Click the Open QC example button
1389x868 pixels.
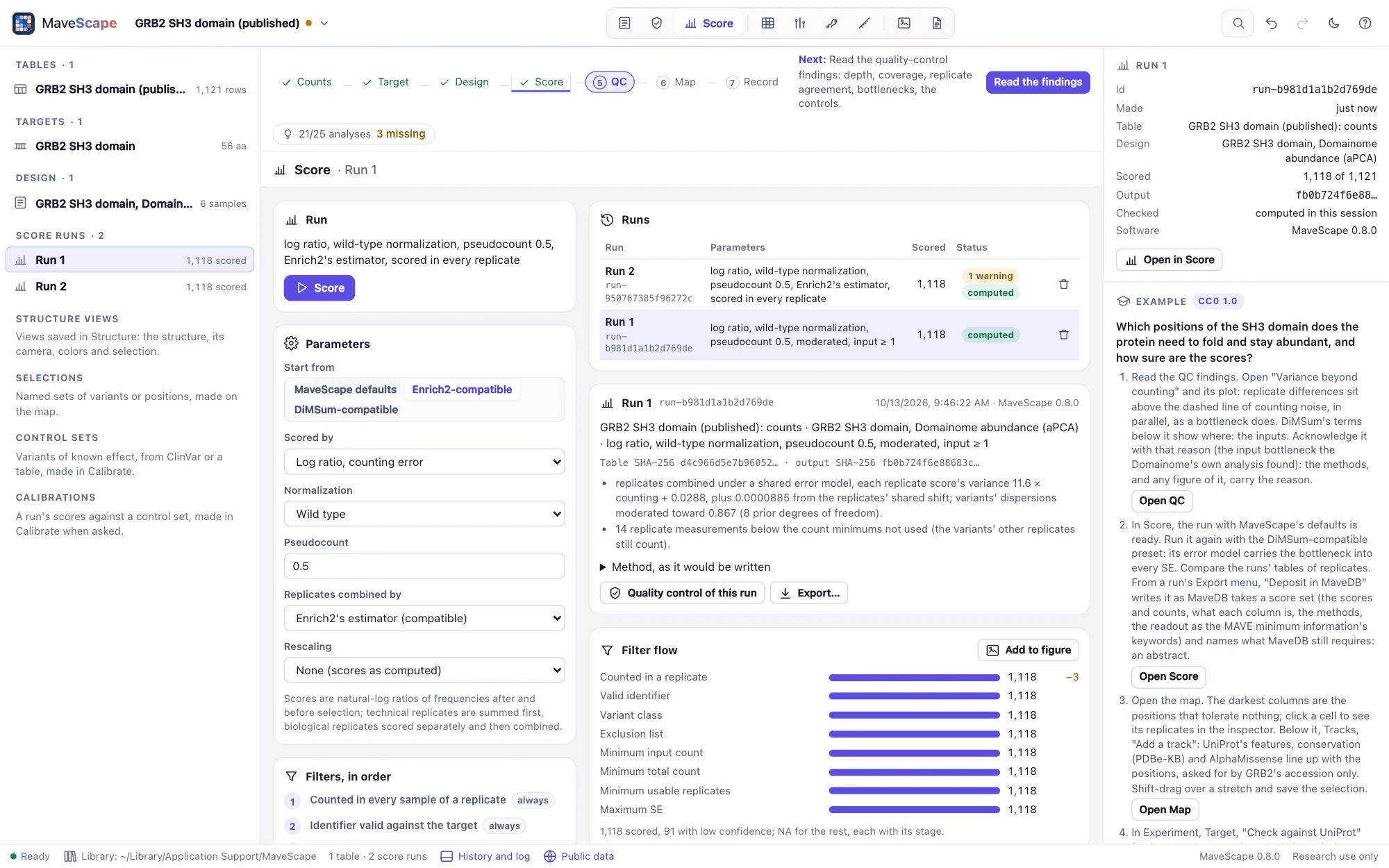pos(1162,501)
